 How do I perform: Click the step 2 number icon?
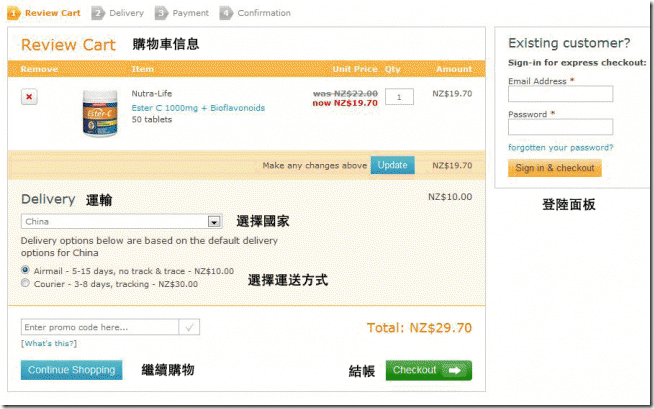98,13
